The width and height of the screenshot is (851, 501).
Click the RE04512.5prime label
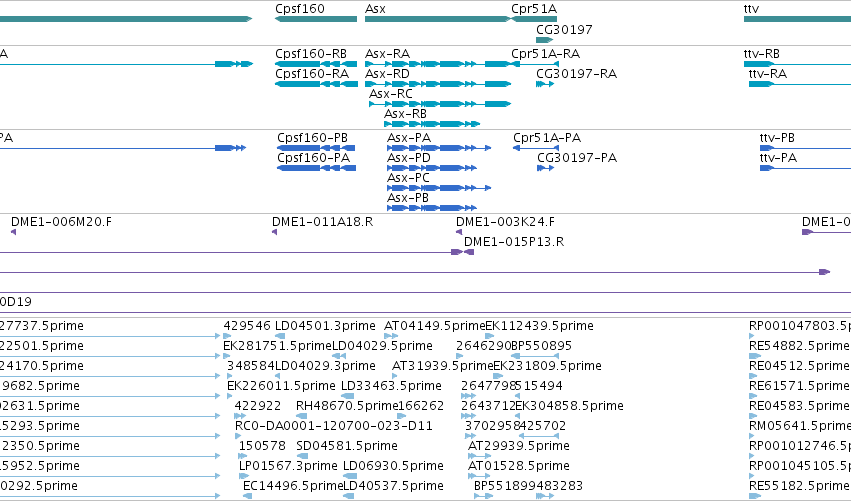point(799,366)
